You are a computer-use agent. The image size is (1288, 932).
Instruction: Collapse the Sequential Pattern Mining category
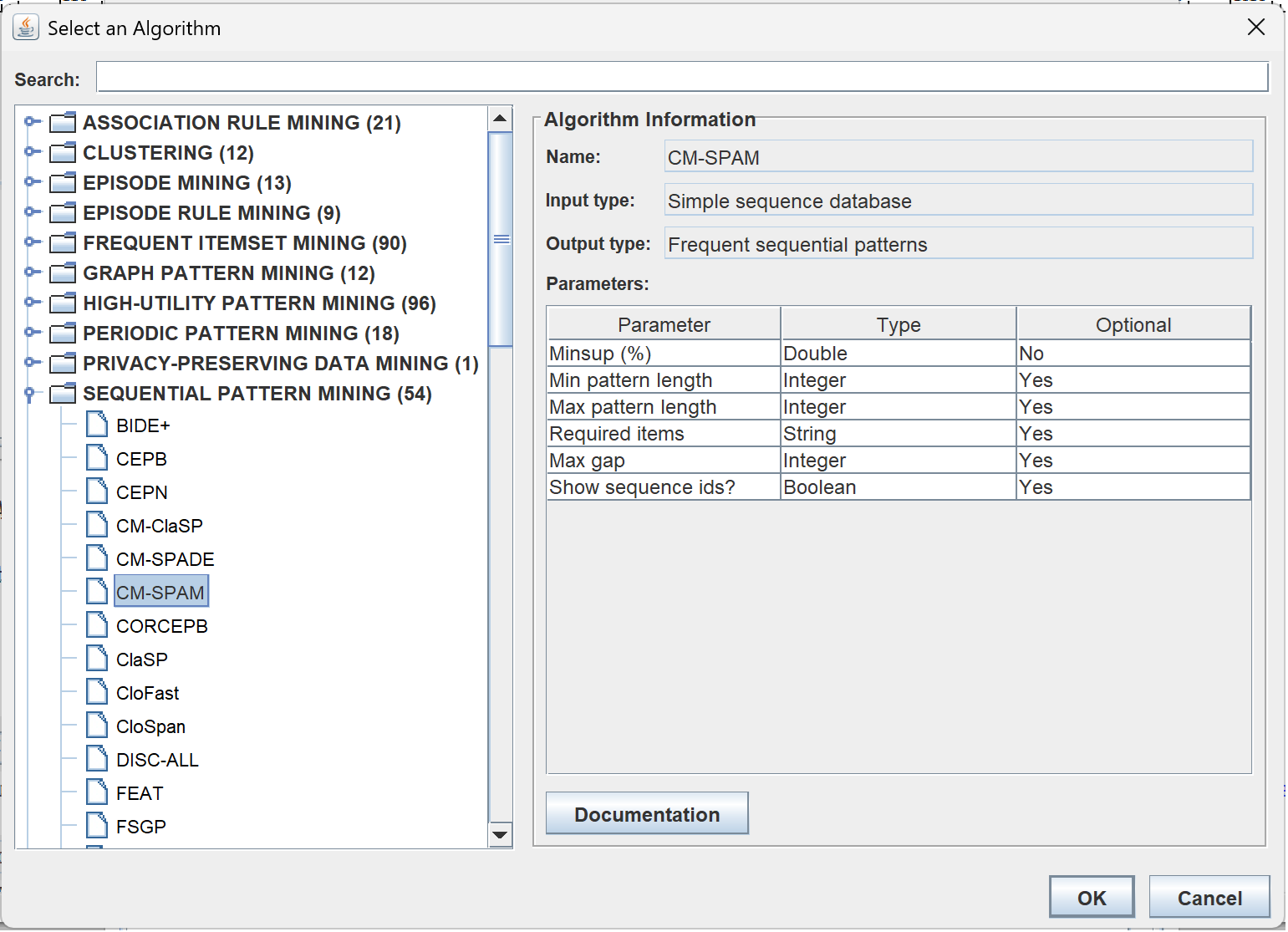tap(30, 394)
